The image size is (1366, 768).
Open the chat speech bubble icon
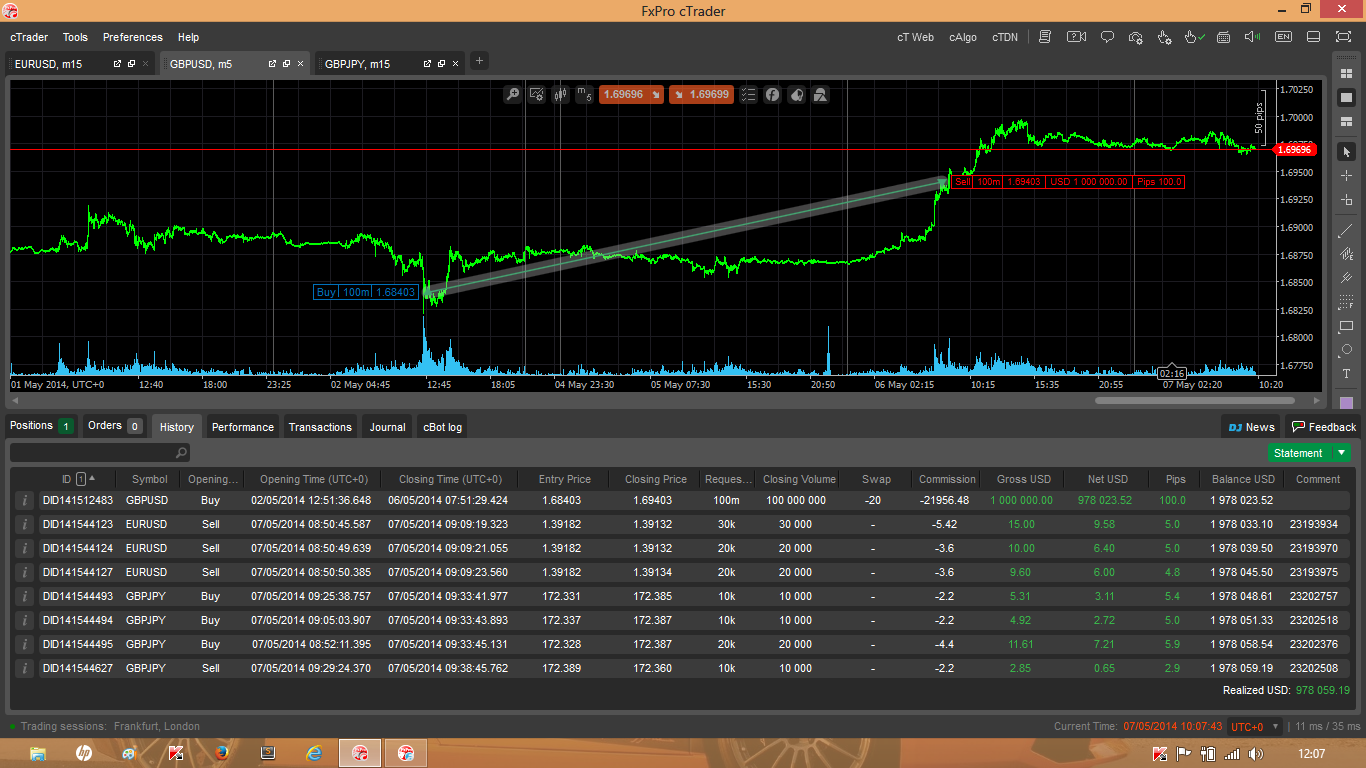point(1107,37)
